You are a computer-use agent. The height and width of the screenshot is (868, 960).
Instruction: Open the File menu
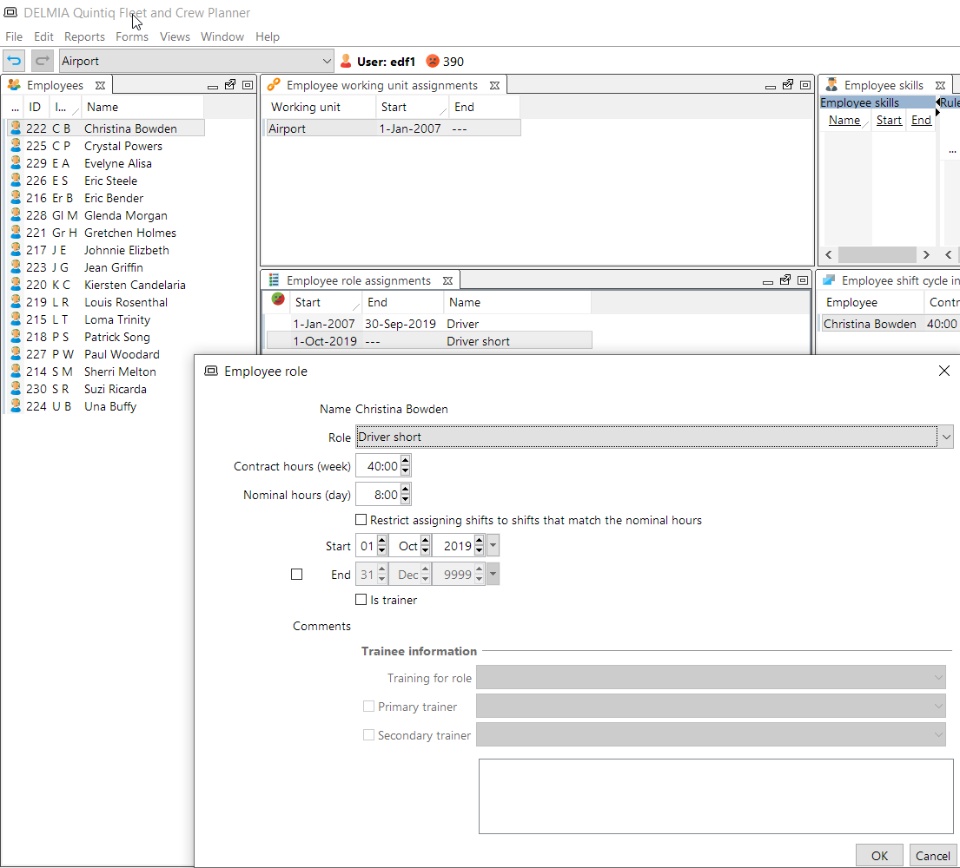14,37
